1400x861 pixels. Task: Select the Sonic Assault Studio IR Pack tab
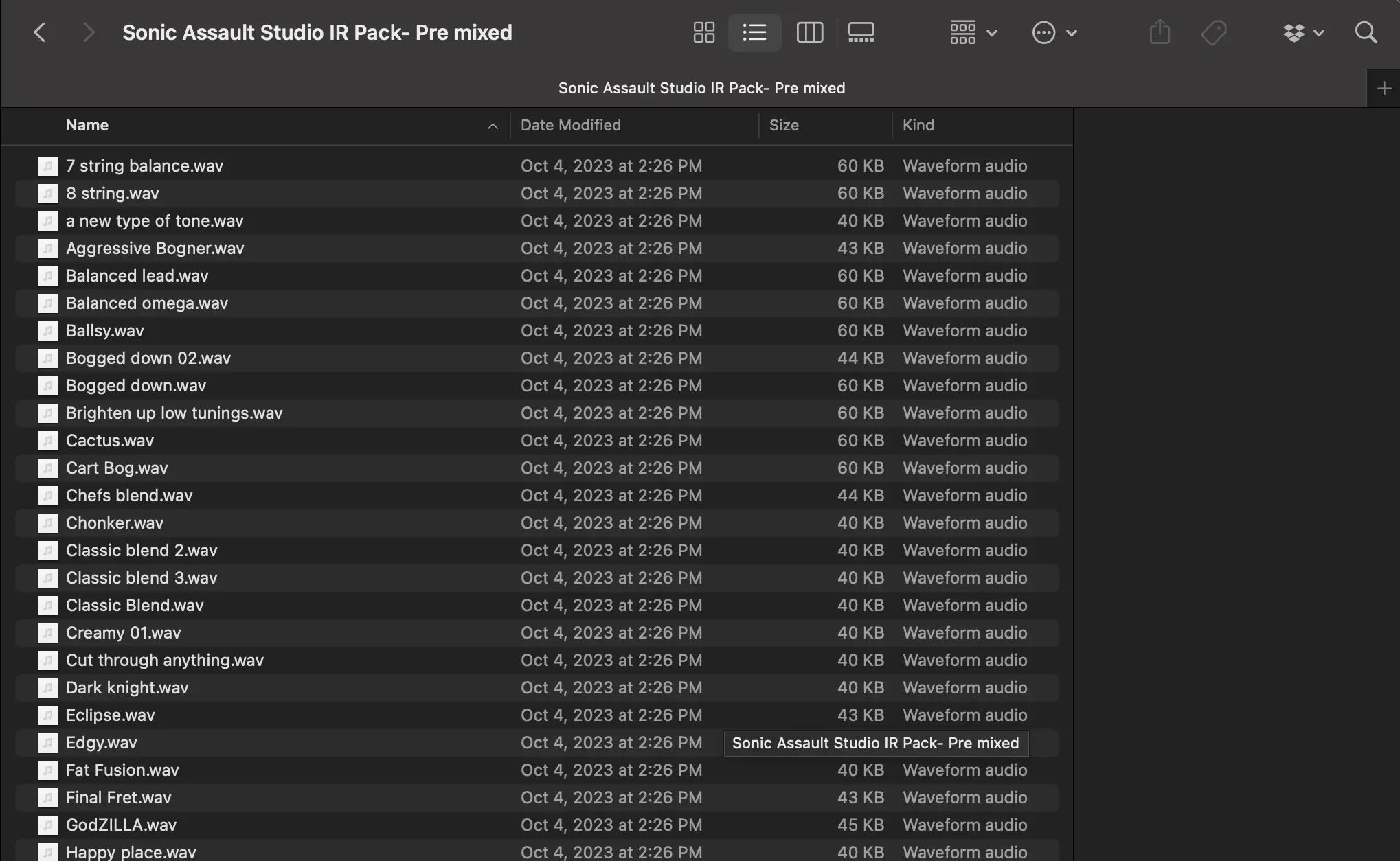tap(701, 88)
